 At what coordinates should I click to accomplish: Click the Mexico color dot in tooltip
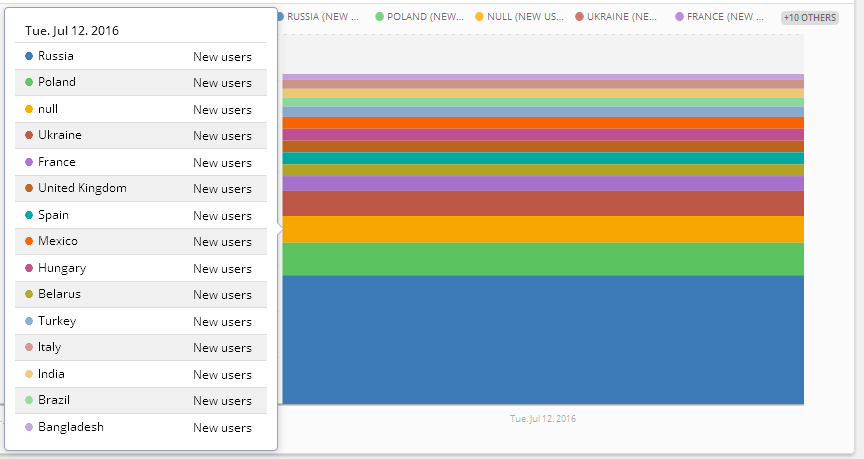click(x=29, y=241)
